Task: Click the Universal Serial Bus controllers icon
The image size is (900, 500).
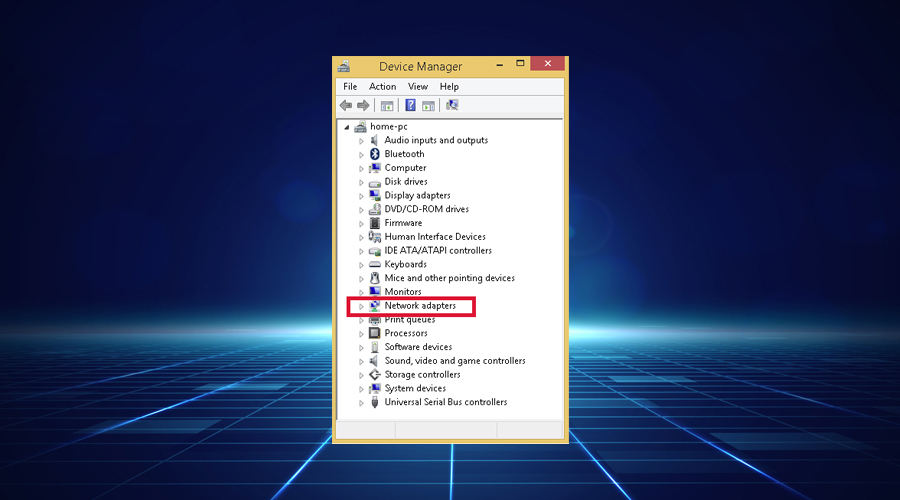Action: click(374, 402)
